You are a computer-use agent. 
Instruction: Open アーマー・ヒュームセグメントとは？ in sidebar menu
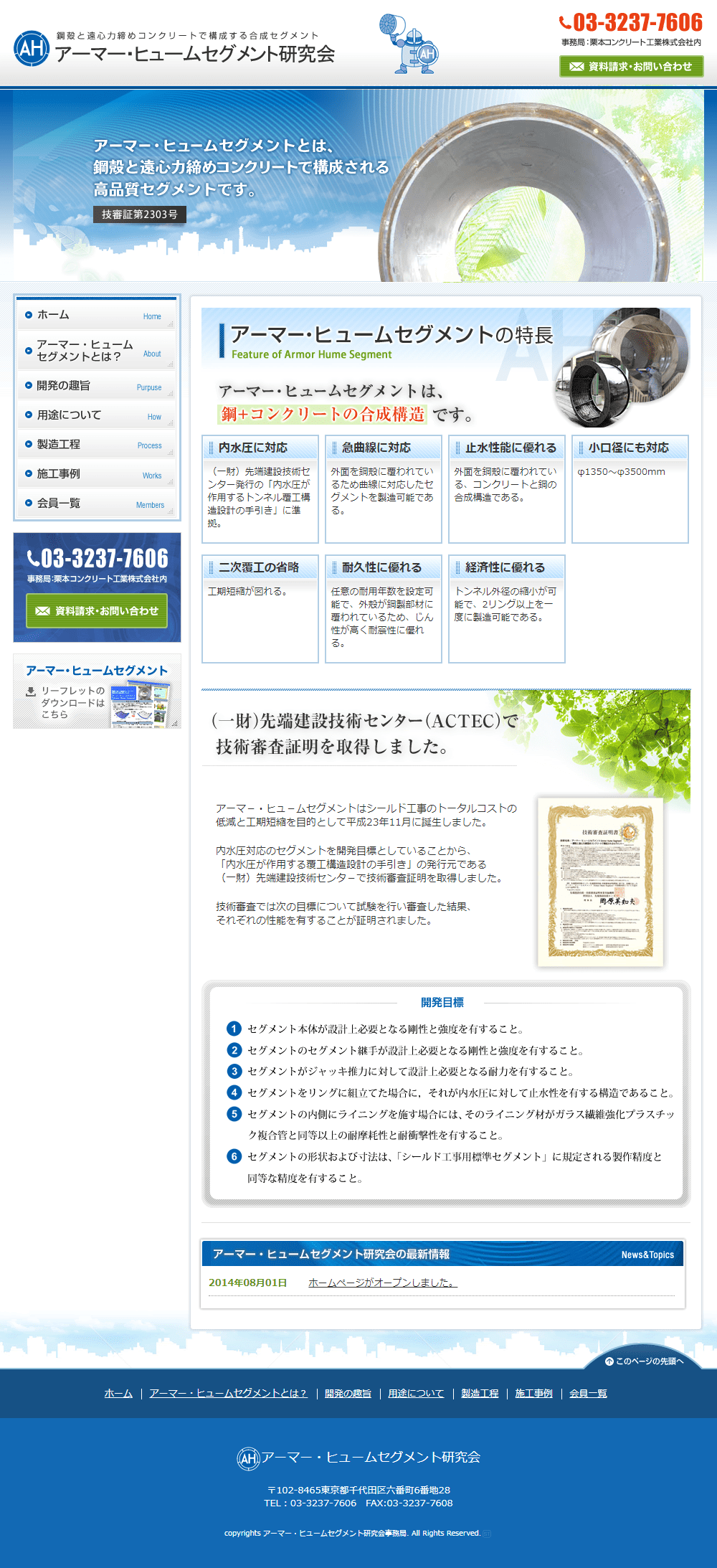tap(97, 350)
